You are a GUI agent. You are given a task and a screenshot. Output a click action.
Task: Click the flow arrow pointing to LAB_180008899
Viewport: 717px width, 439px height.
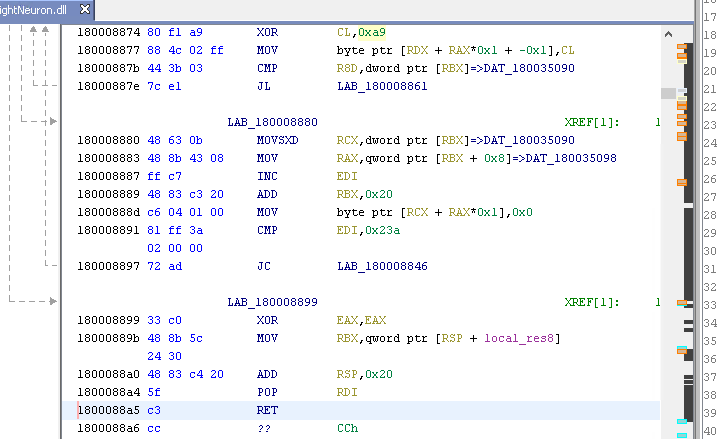tap(53, 301)
